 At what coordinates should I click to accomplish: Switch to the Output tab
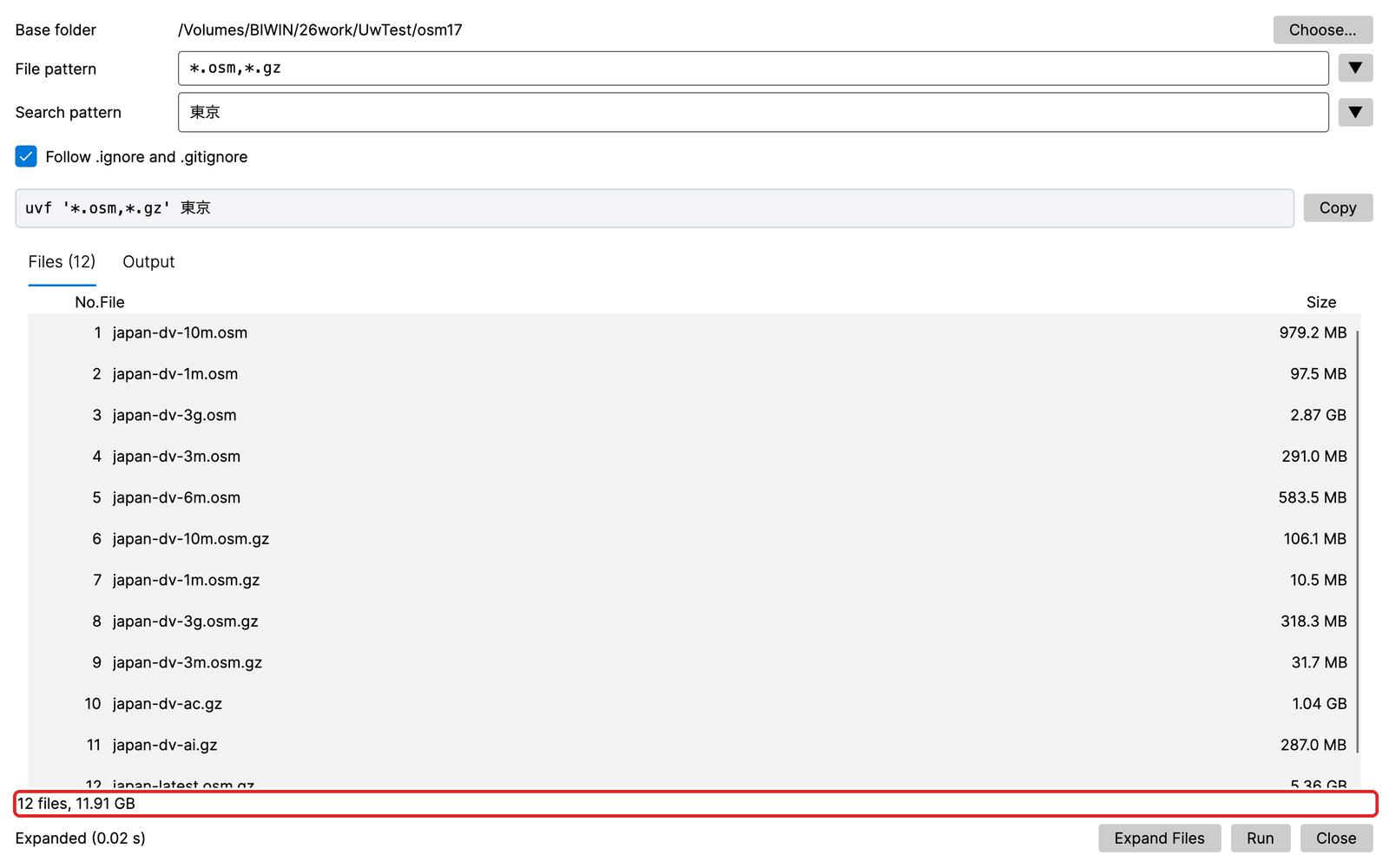(148, 261)
